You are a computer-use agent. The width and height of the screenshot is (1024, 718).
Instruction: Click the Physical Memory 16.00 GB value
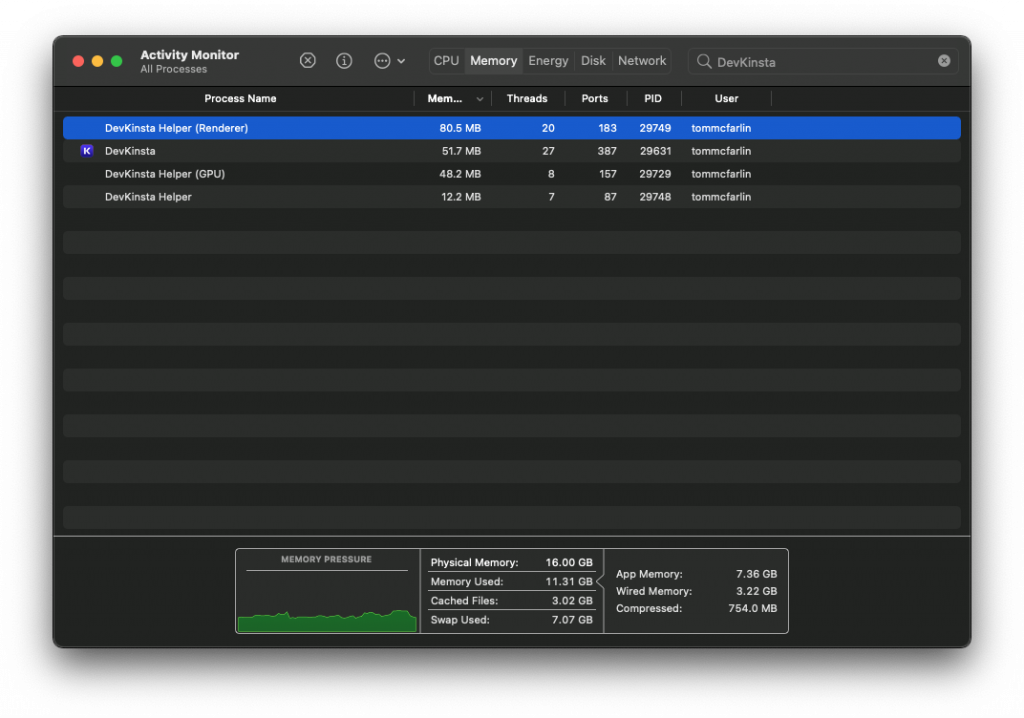coord(569,563)
